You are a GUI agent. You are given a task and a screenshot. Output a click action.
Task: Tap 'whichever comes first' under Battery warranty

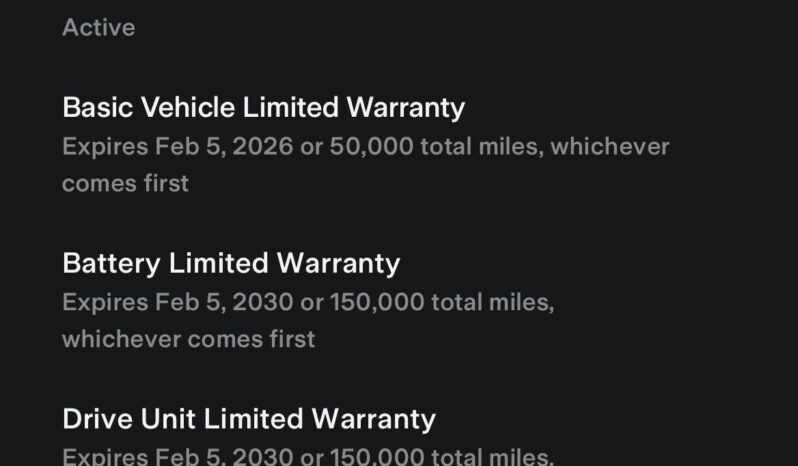pos(188,339)
